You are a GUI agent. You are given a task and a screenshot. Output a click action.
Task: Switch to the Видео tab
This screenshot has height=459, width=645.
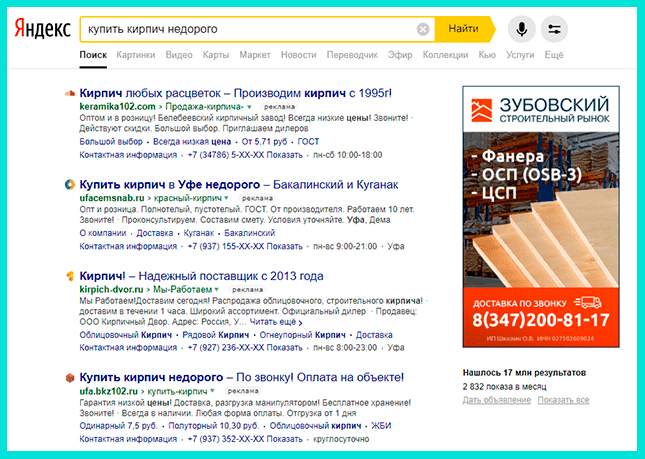click(x=179, y=55)
